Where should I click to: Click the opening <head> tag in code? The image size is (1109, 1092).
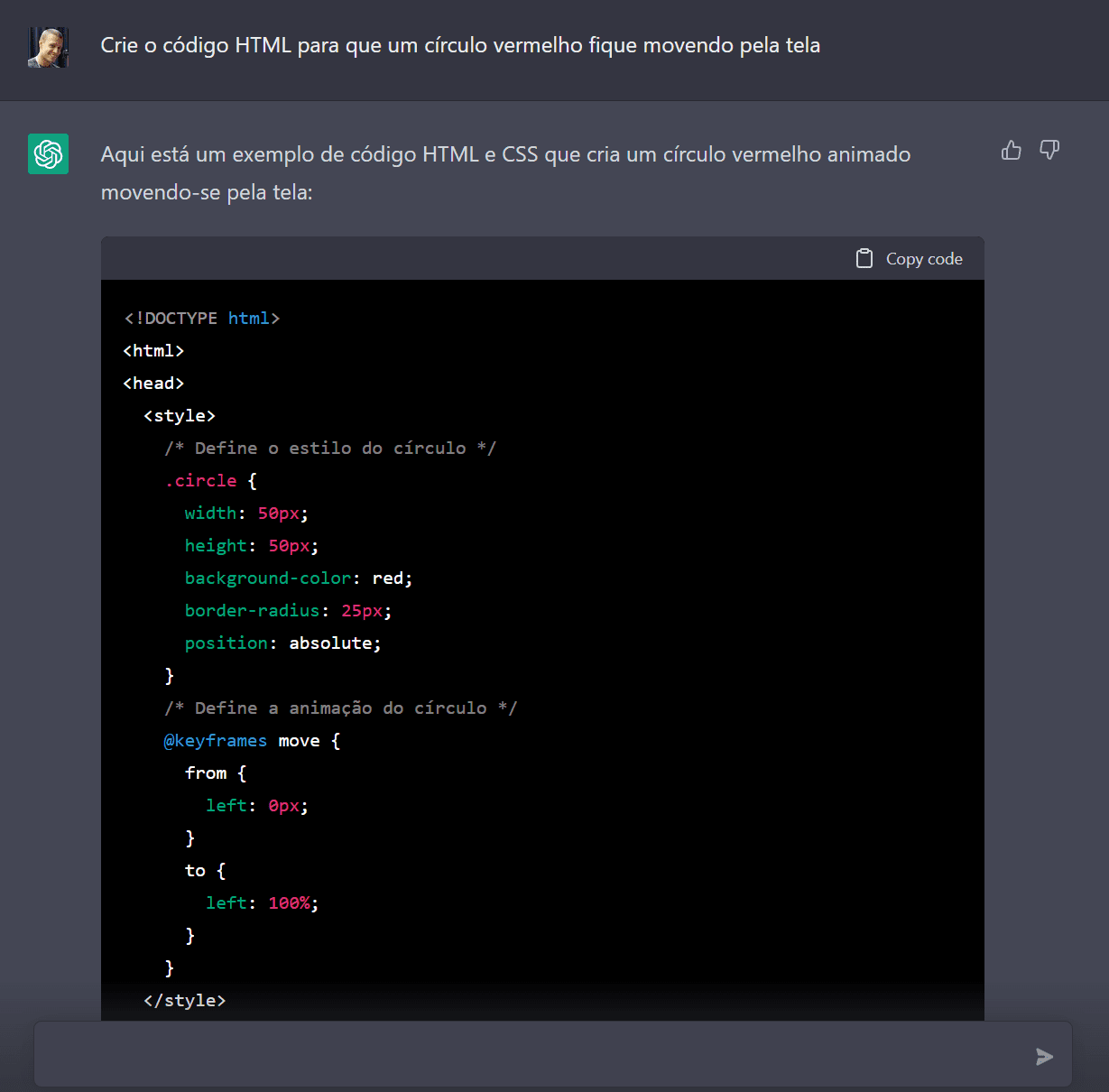pos(153,384)
